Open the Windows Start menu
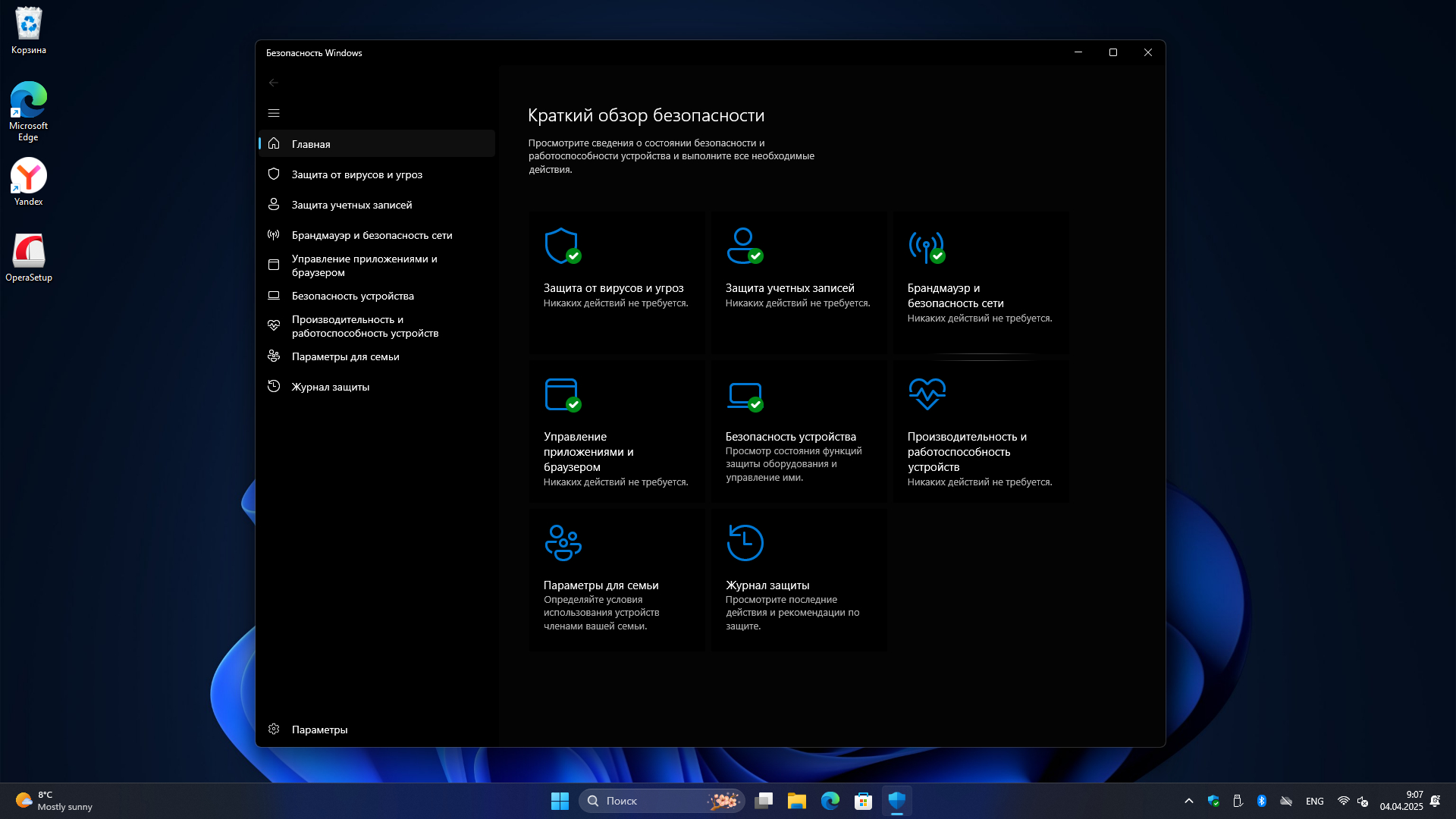Screen dimensions: 1456x819 click(x=560, y=801)
